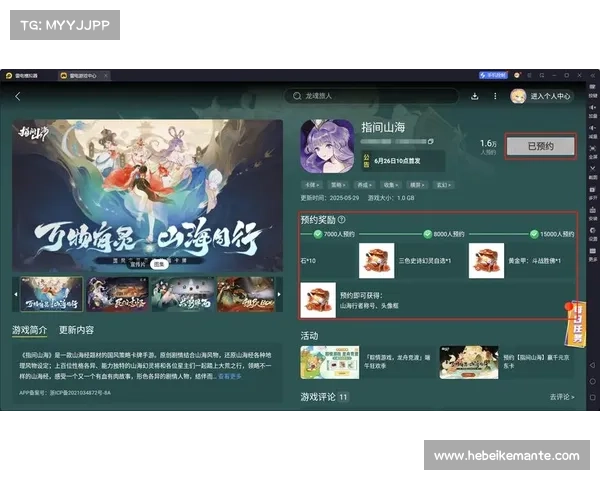Click the 指间山海 game app icon
This screenshot has width=600, height=480.
(327, 146)
